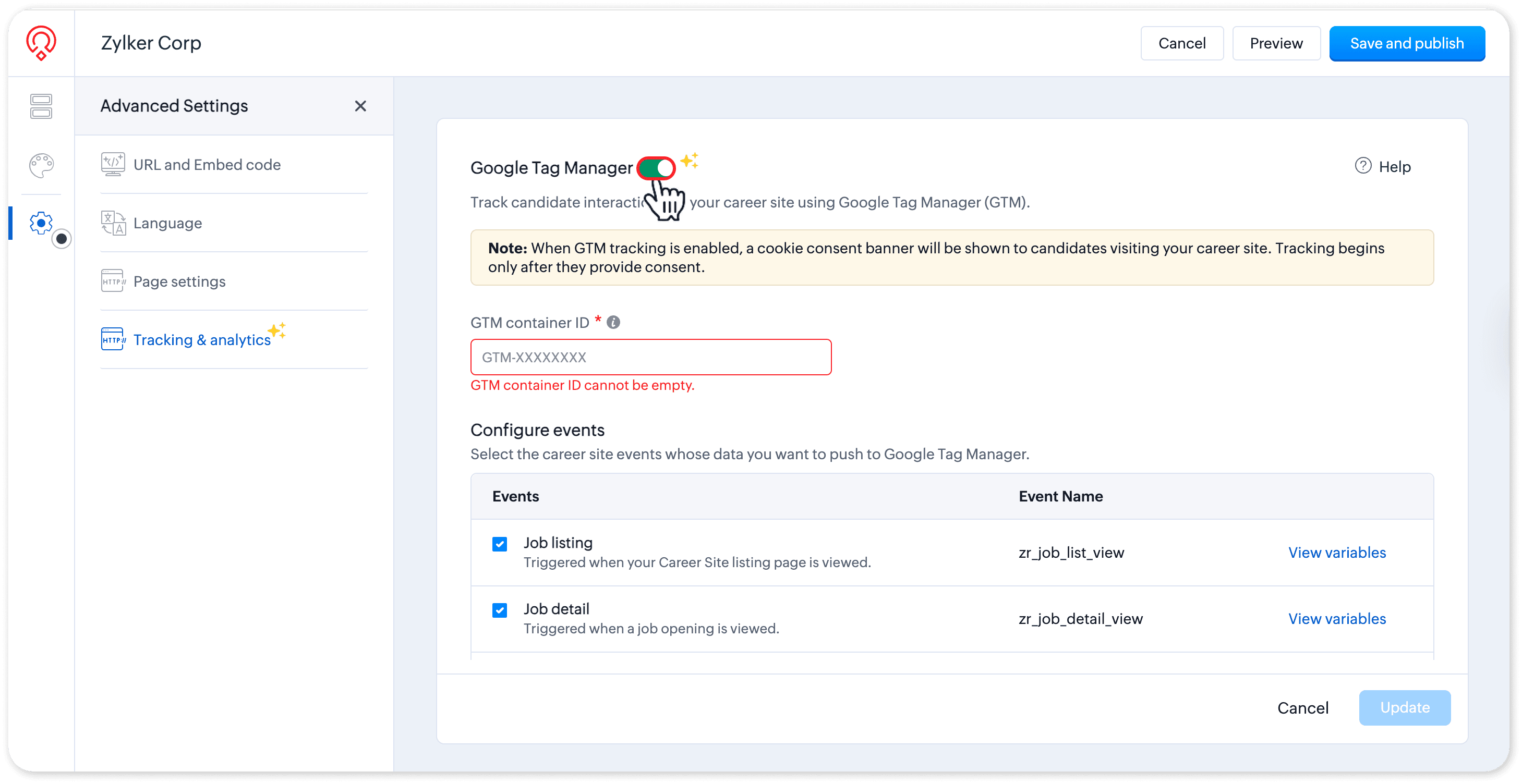Screen dimensions: 1522x784
Task: Click the Save and publish button
Action: [x=1407, y=43]
